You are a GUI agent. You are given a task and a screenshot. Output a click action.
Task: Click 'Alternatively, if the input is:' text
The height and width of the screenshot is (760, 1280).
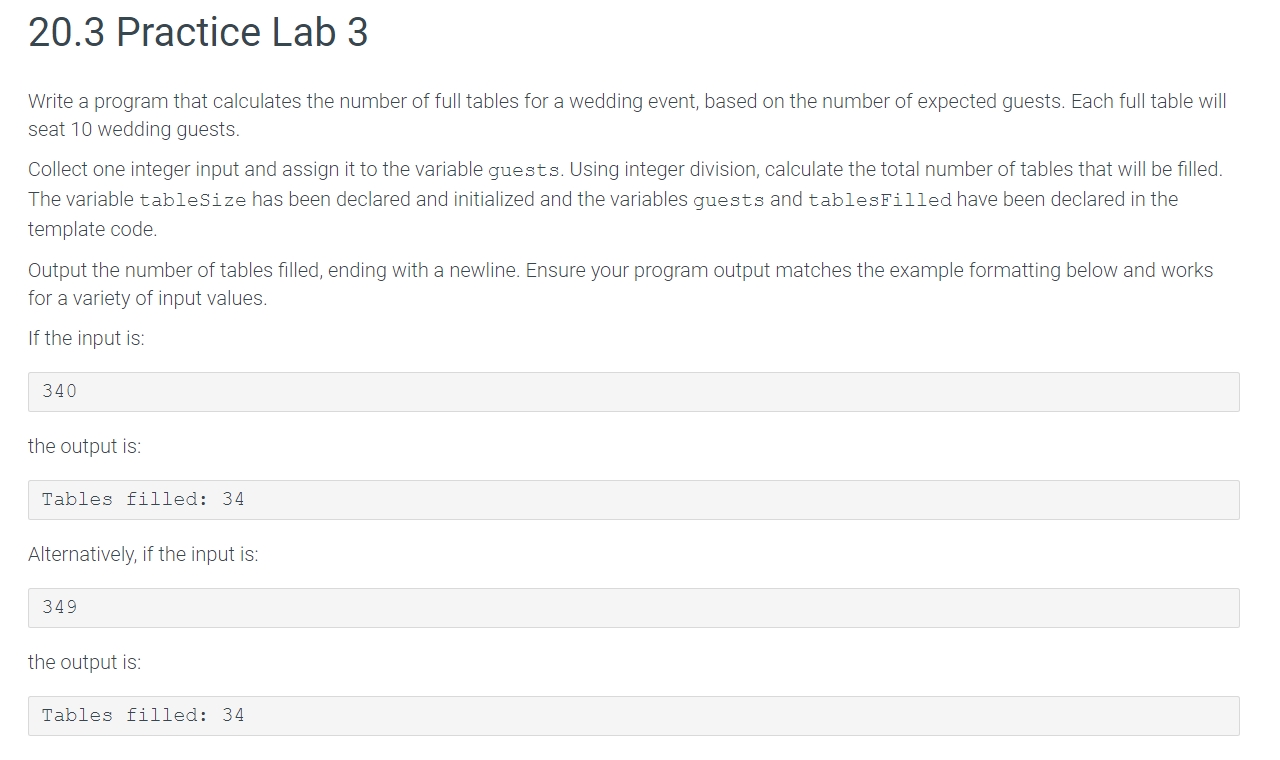tap(143, 554)
